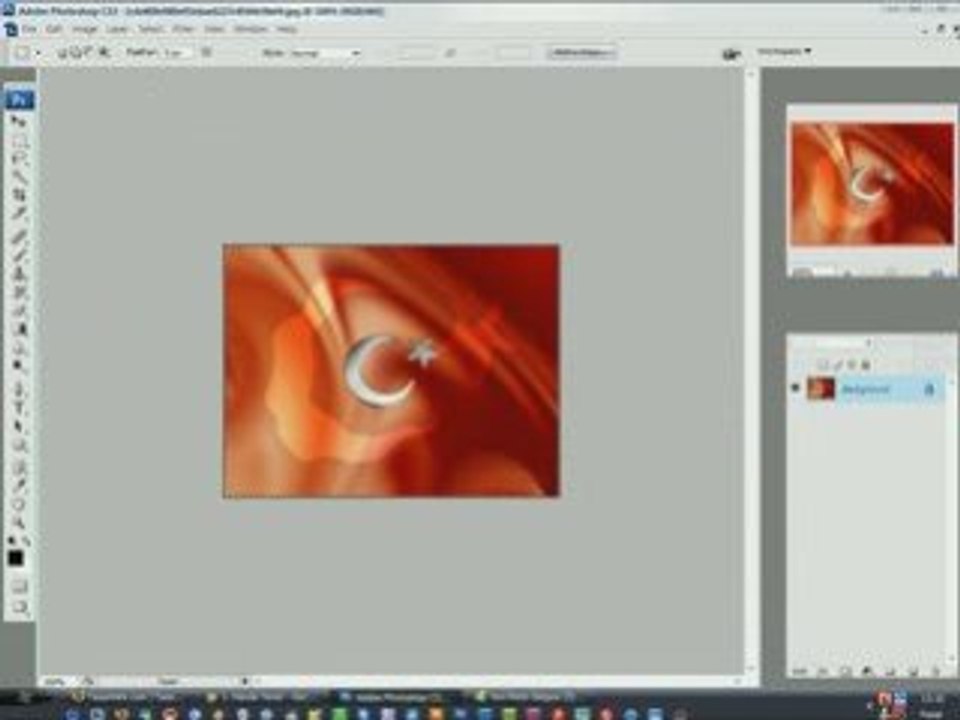Hide the Background layer with eye icon
960x720 pixels.
pos(796,388)
